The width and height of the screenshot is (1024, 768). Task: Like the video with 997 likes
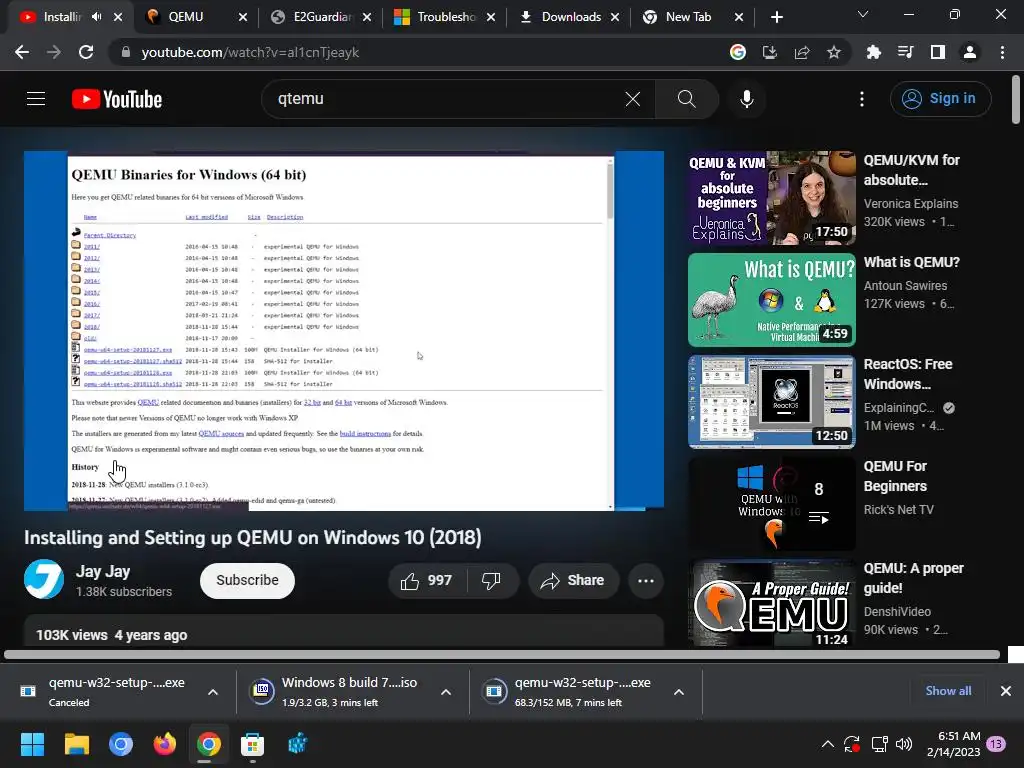click(427, 581)
